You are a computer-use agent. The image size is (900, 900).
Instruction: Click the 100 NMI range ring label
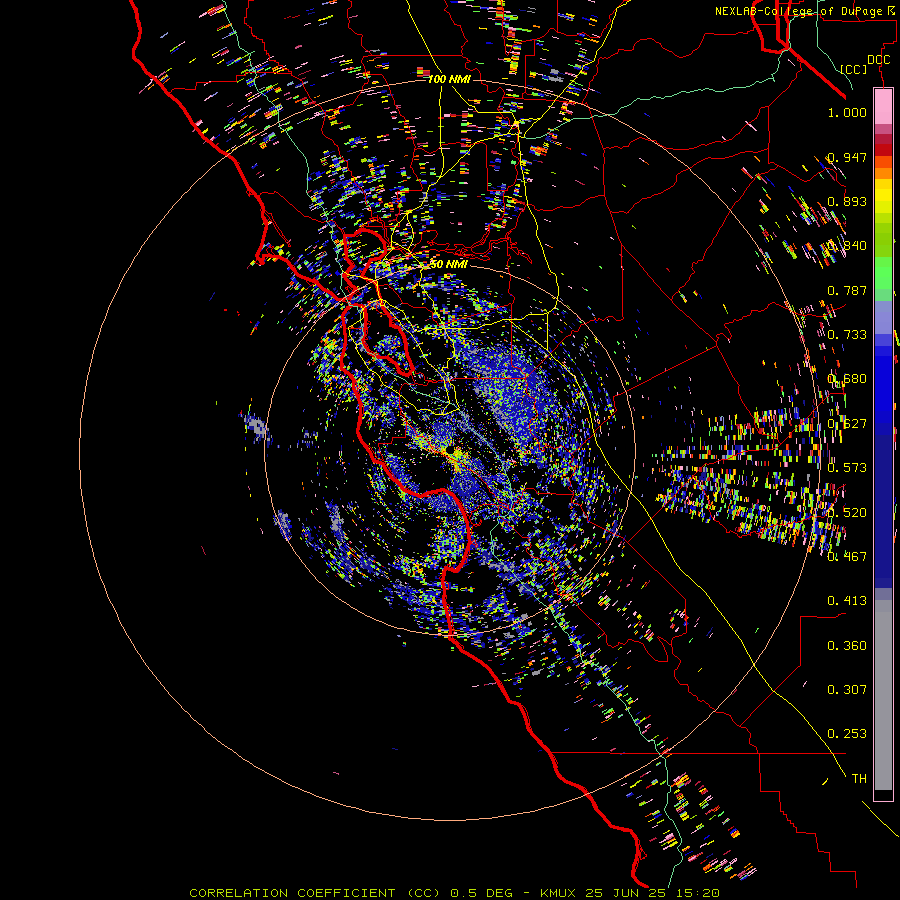(449, 79)
